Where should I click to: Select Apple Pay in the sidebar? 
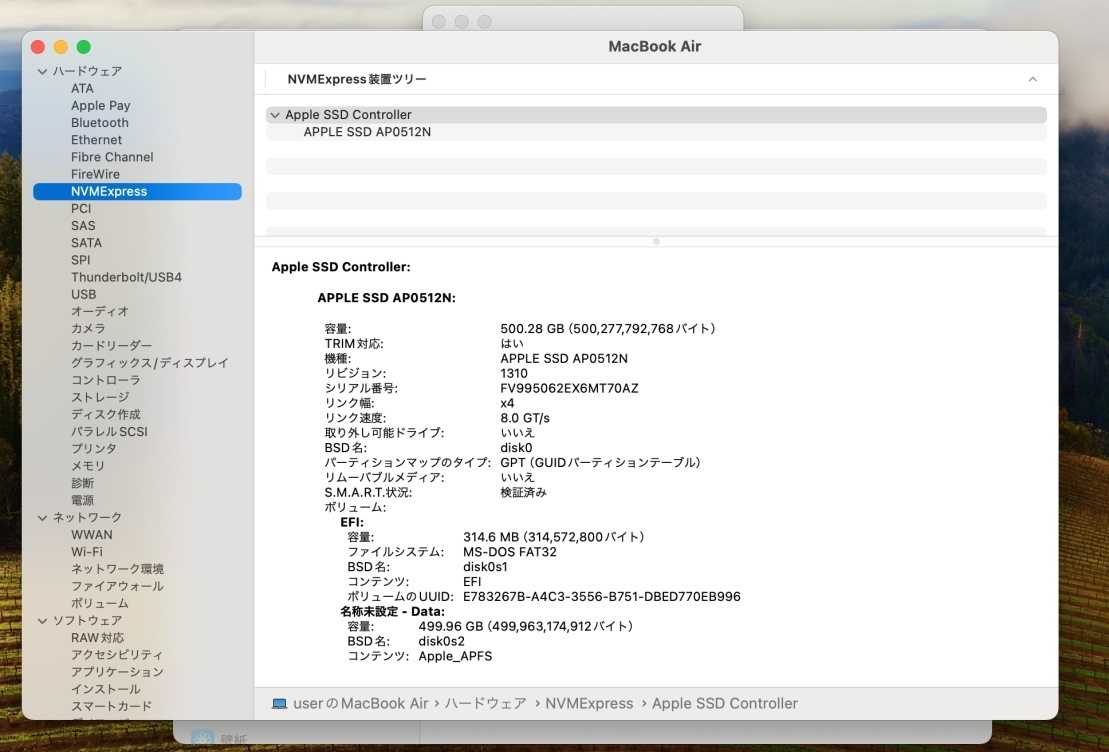click(100, 105)
